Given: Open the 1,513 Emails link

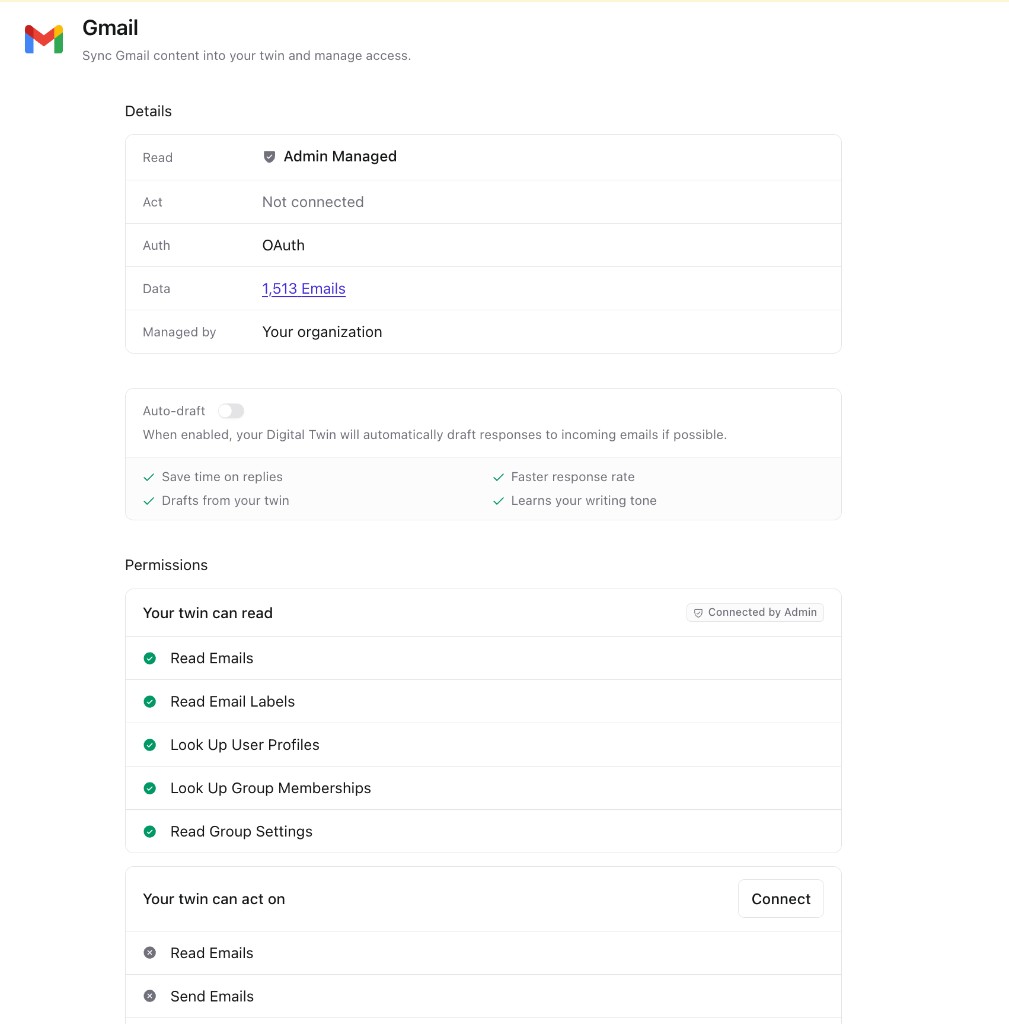Looking at the screenshot, I should click(x=304, y=289).
